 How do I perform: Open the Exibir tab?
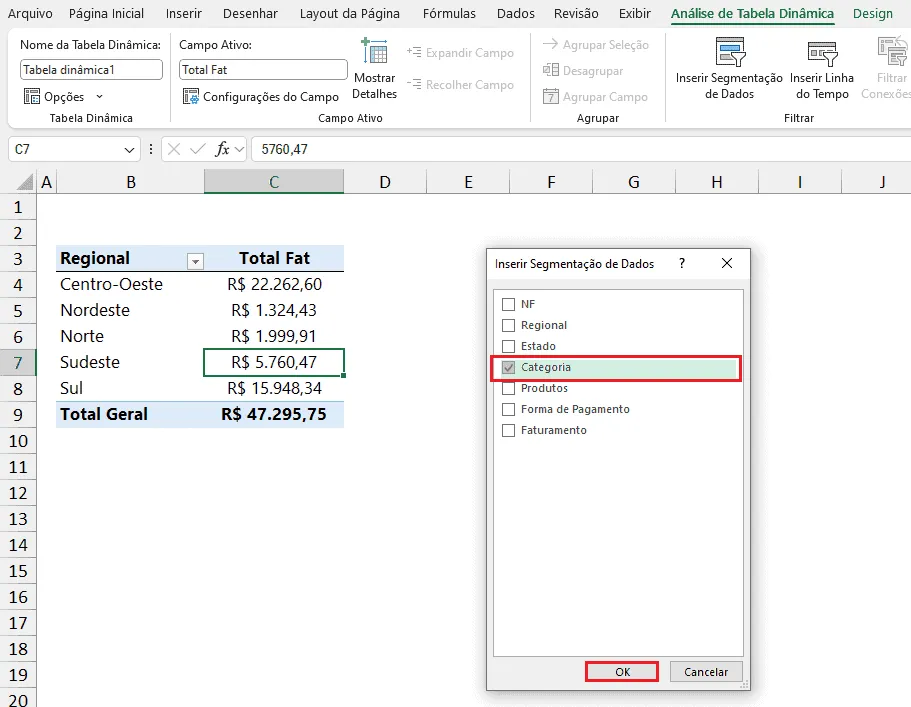pyautogui.click(x=634, y=13)
